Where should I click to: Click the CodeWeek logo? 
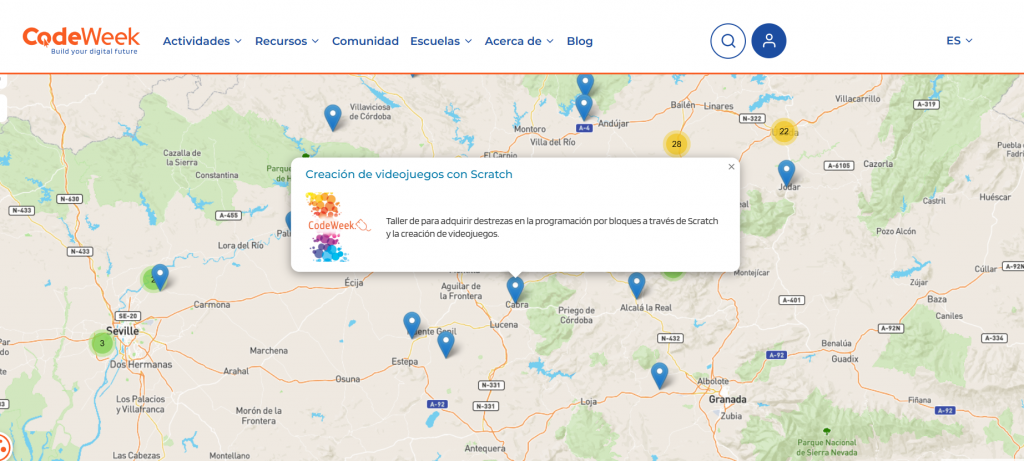81,41
